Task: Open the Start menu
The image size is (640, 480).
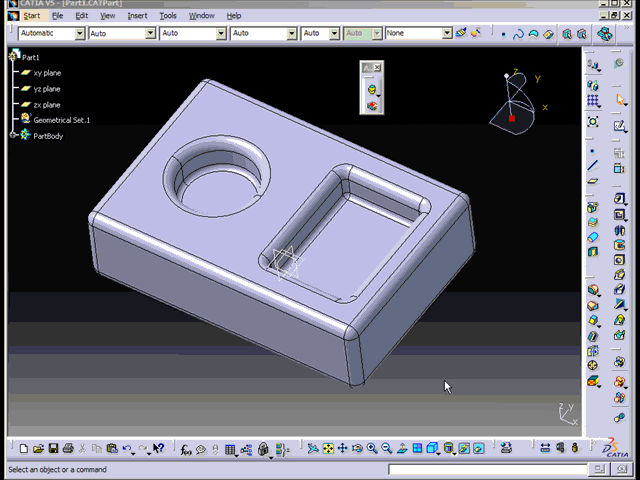Action: click(31, 16)
